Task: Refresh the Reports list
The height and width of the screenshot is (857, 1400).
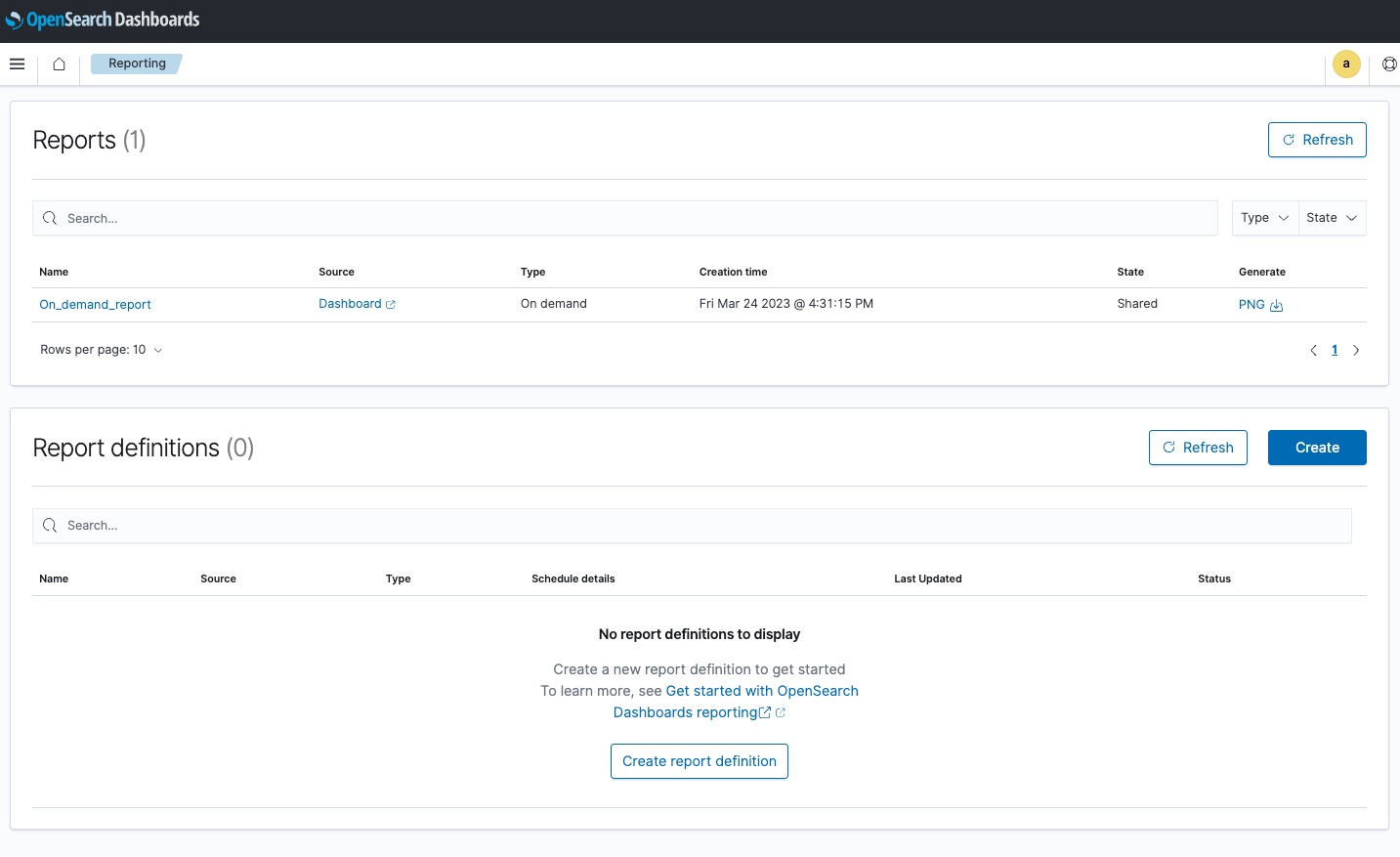Action: [1317, 139]
